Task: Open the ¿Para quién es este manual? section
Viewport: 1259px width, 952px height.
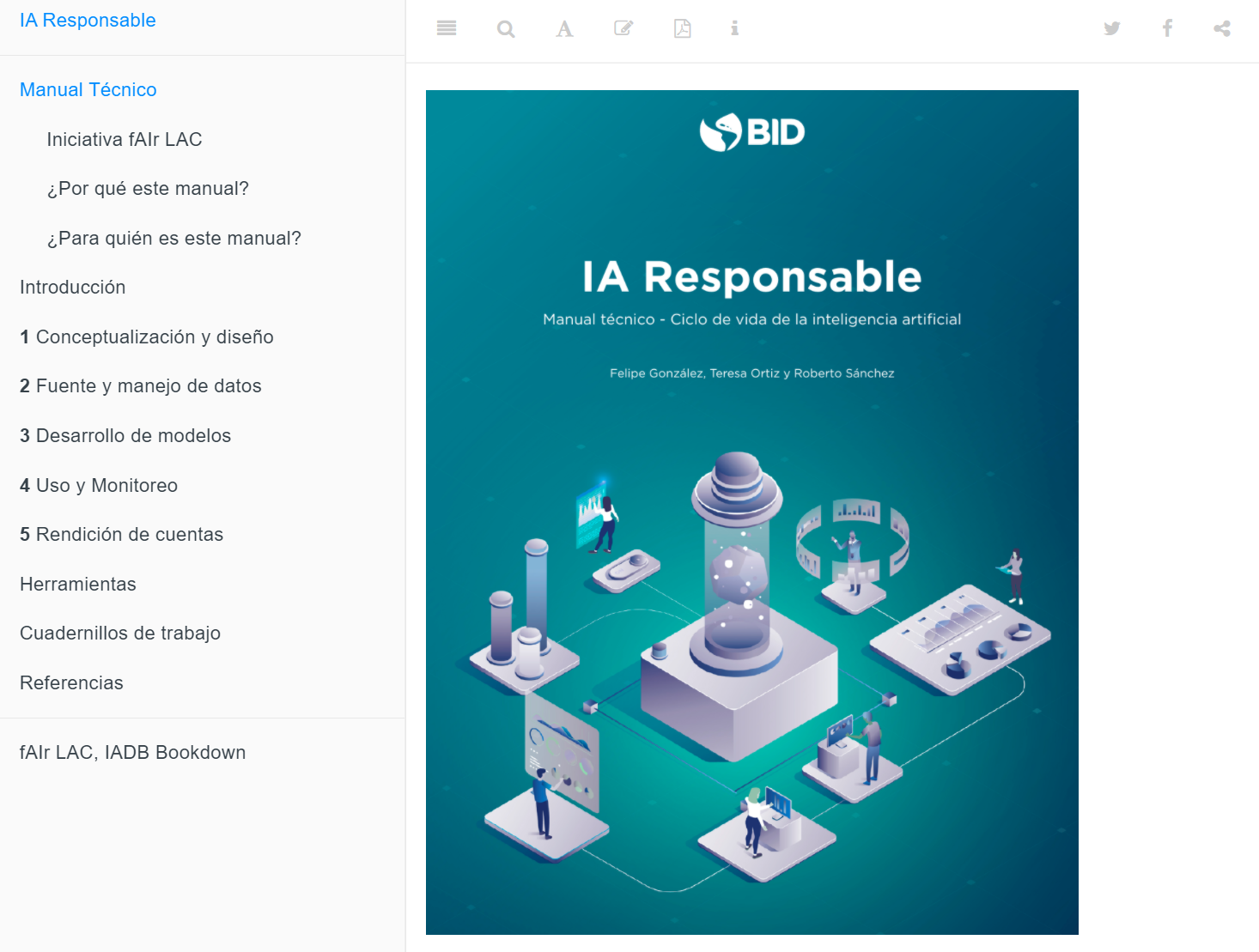Action: [x=174, y=239]
